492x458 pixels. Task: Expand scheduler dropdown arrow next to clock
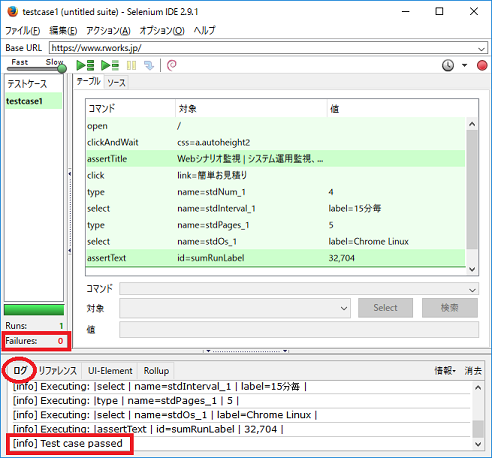pyautogui.click(x=464, y=65)
